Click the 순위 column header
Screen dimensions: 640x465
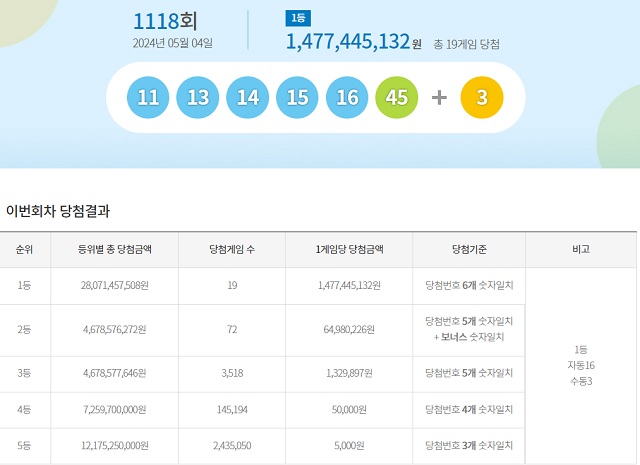click(x=24, y=249)
